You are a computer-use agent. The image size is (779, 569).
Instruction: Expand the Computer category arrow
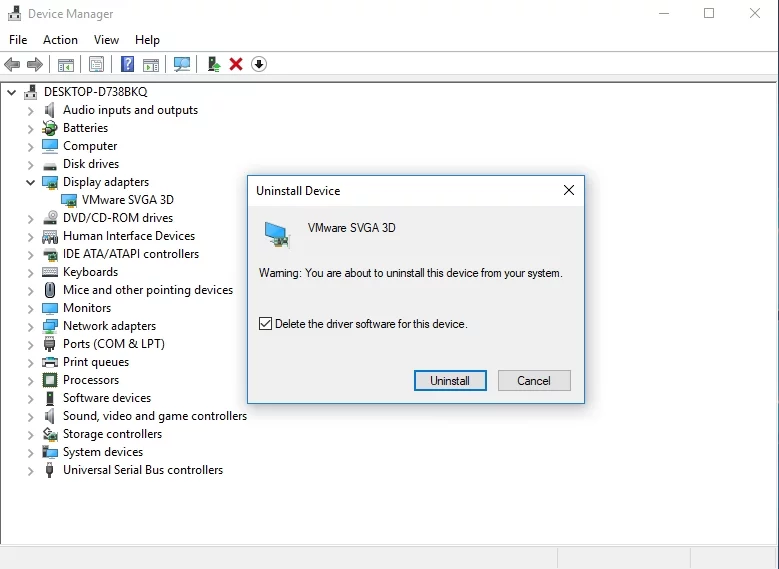(x=30, y=147)
